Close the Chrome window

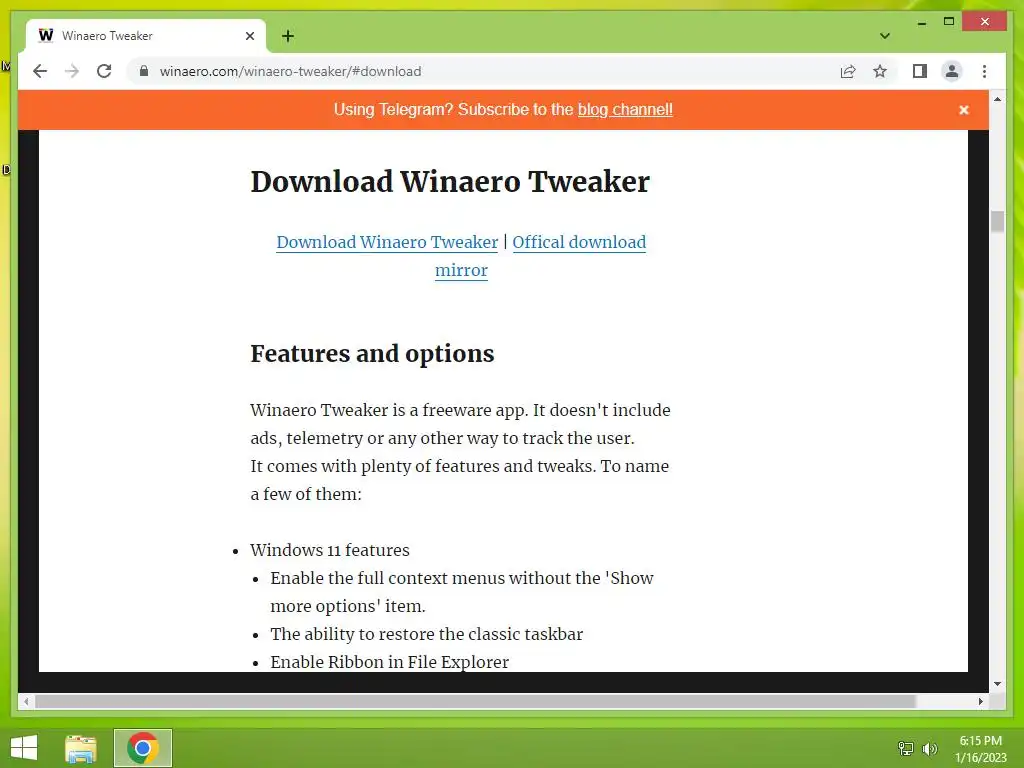tap(985, 22)
